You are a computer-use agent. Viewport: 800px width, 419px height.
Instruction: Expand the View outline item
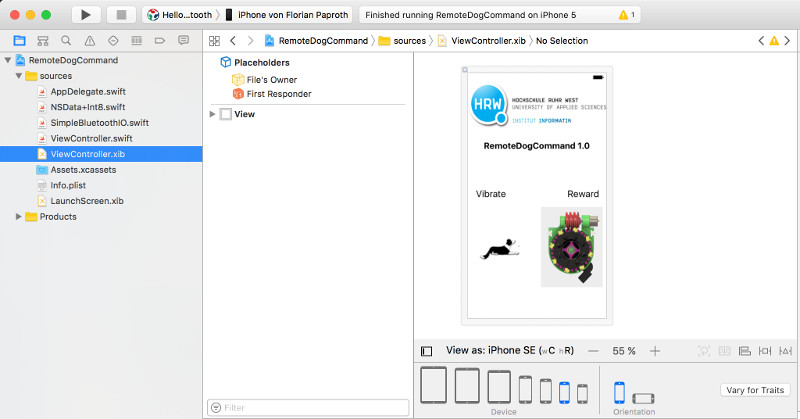212,114
